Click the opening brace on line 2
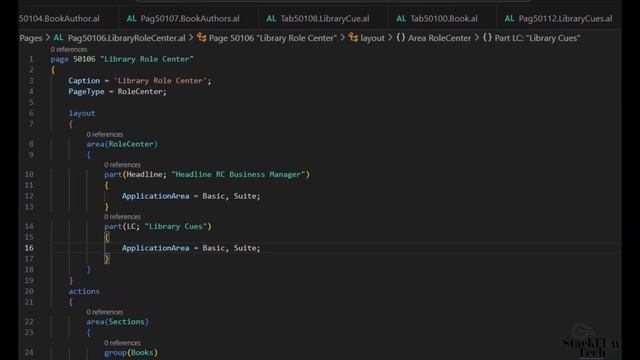640x360 pixels. click(x=53, y=70)
